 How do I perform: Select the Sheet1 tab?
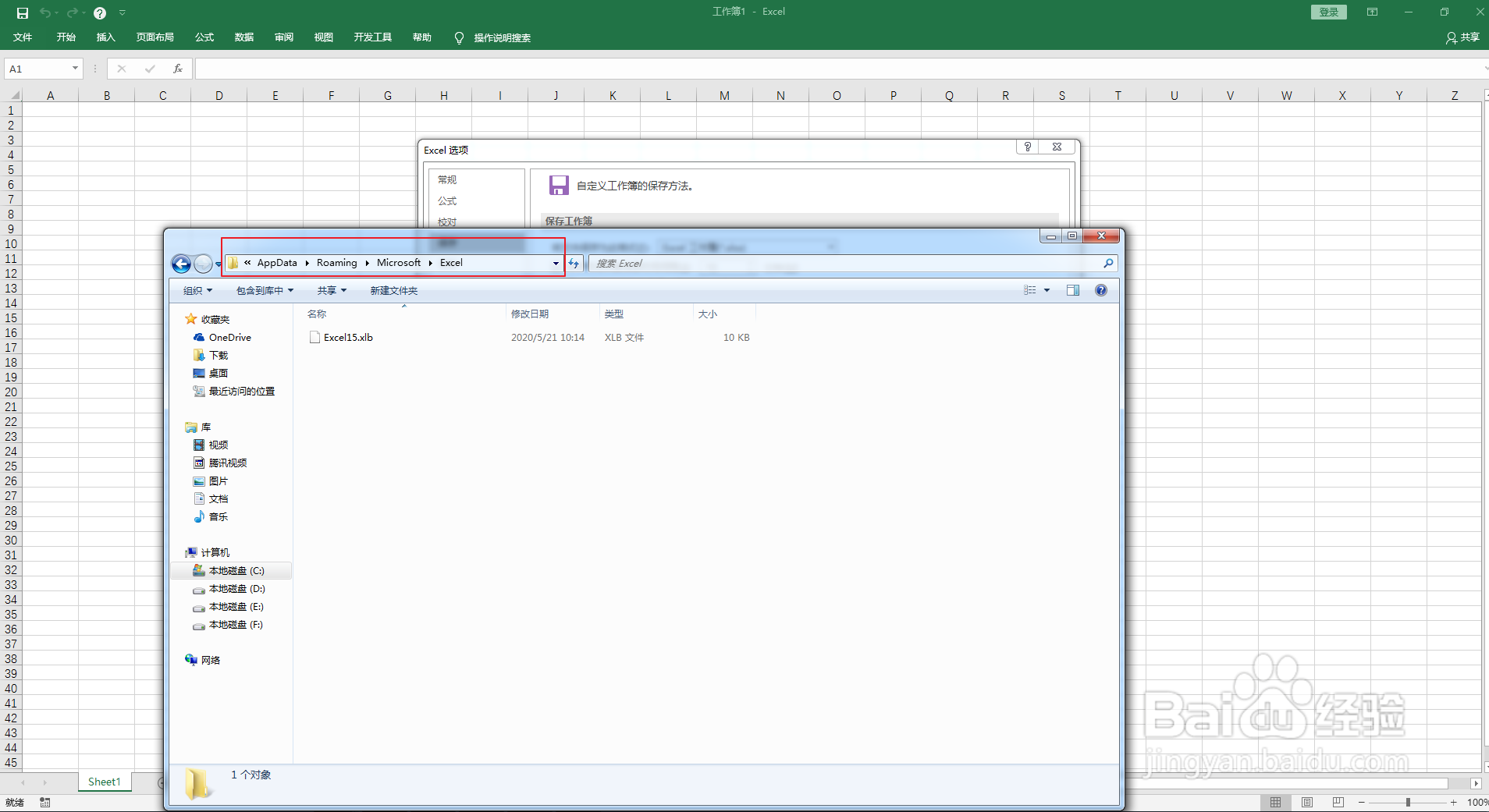pos(105,782)
